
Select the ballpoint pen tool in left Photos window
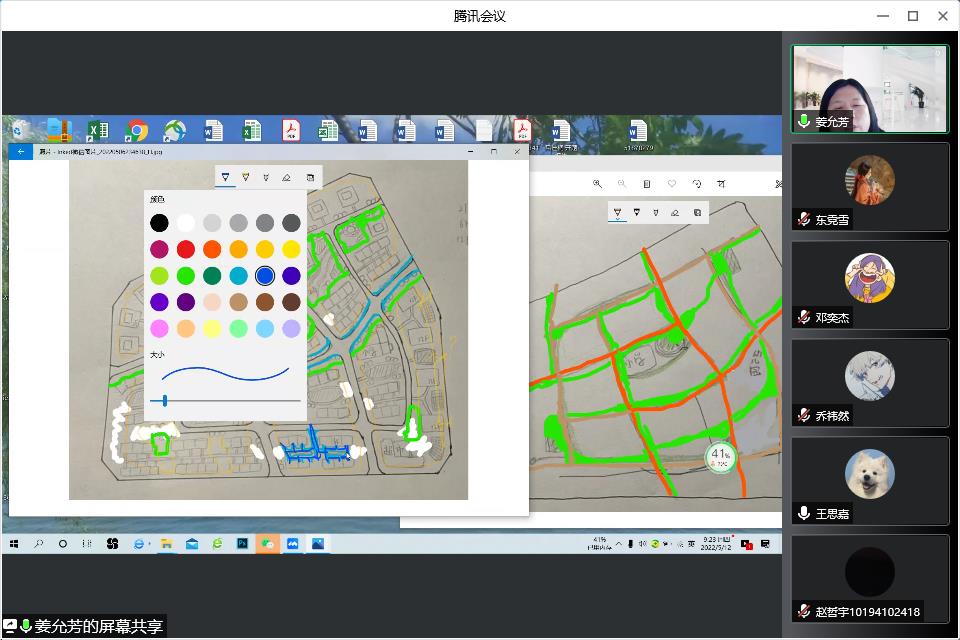[x=225, y=176]
